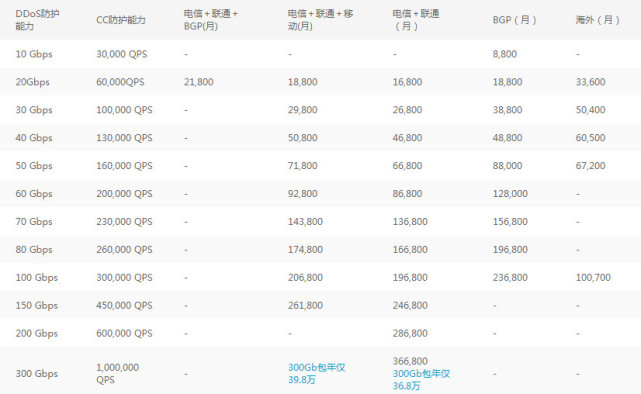The image size is (641, 394).
Task: Click the 29,800 price cell
Action: coord(303,110)
